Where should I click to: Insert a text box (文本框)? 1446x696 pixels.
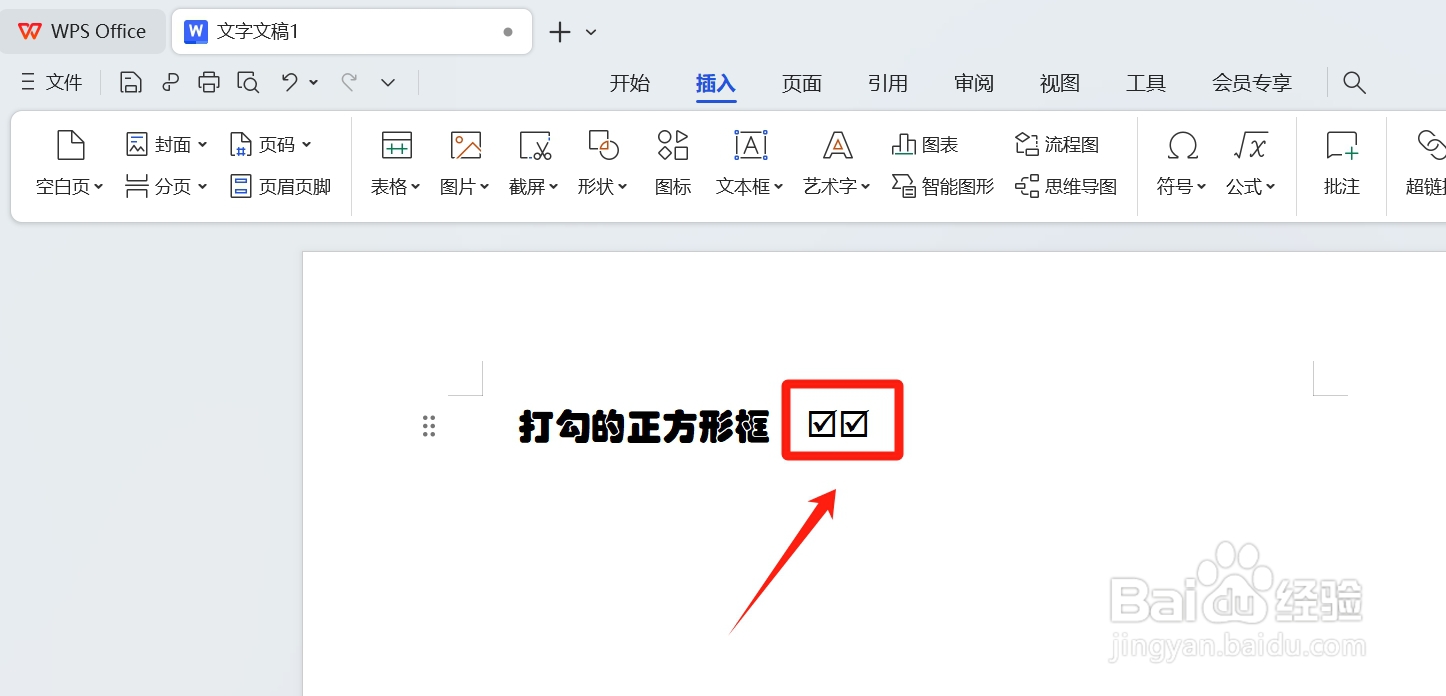[x=745, y=161]
